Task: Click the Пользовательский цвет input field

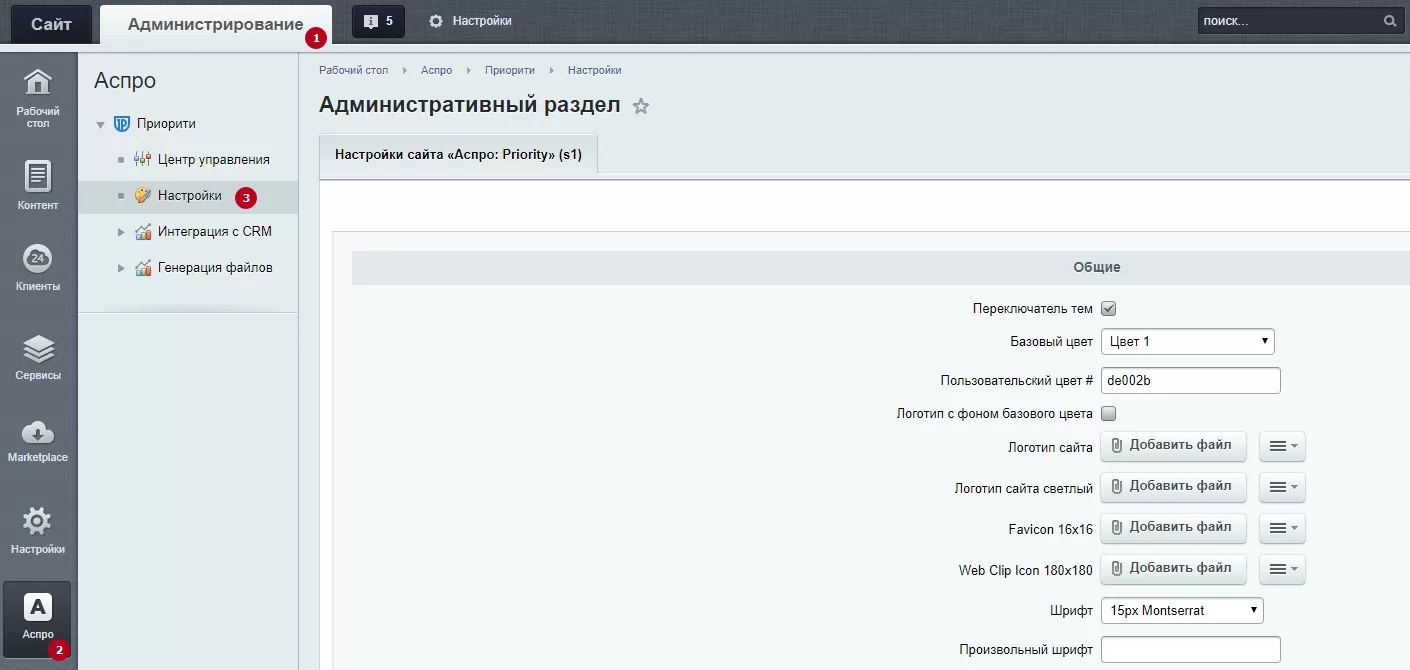Action: tap(1190, 381)
